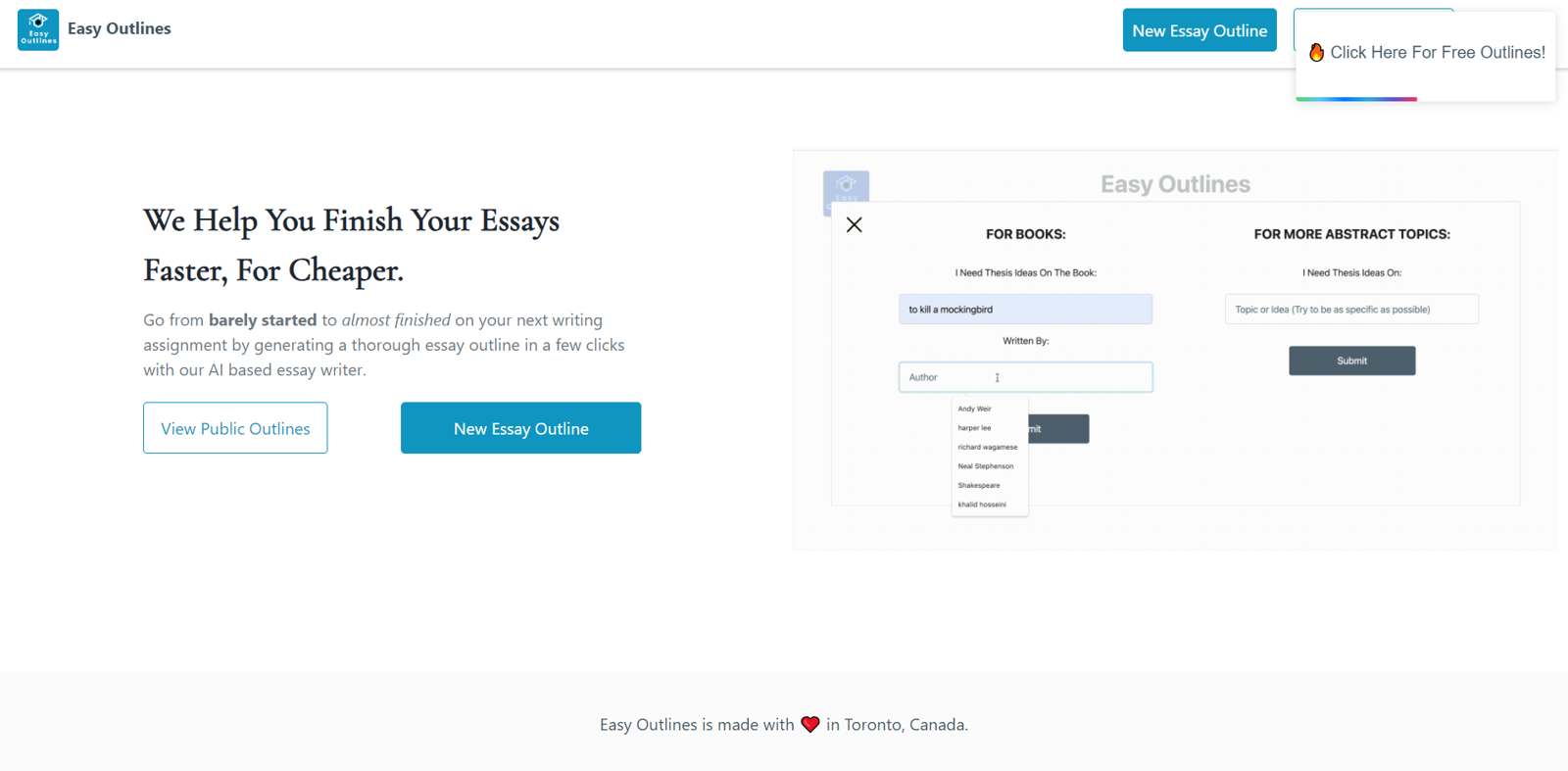Screen dimensions: 1568x771
Task: Select 'Shakespeare' from author suggestions
Action: [979, 485]
